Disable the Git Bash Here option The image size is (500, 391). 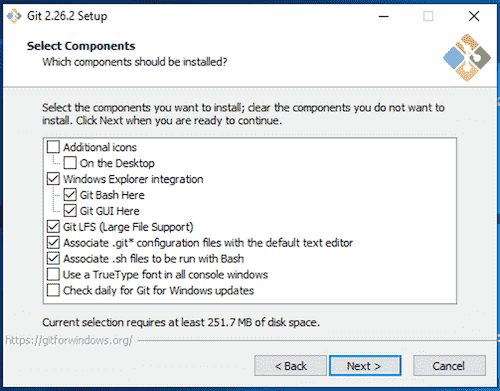[x=70, y=195]
